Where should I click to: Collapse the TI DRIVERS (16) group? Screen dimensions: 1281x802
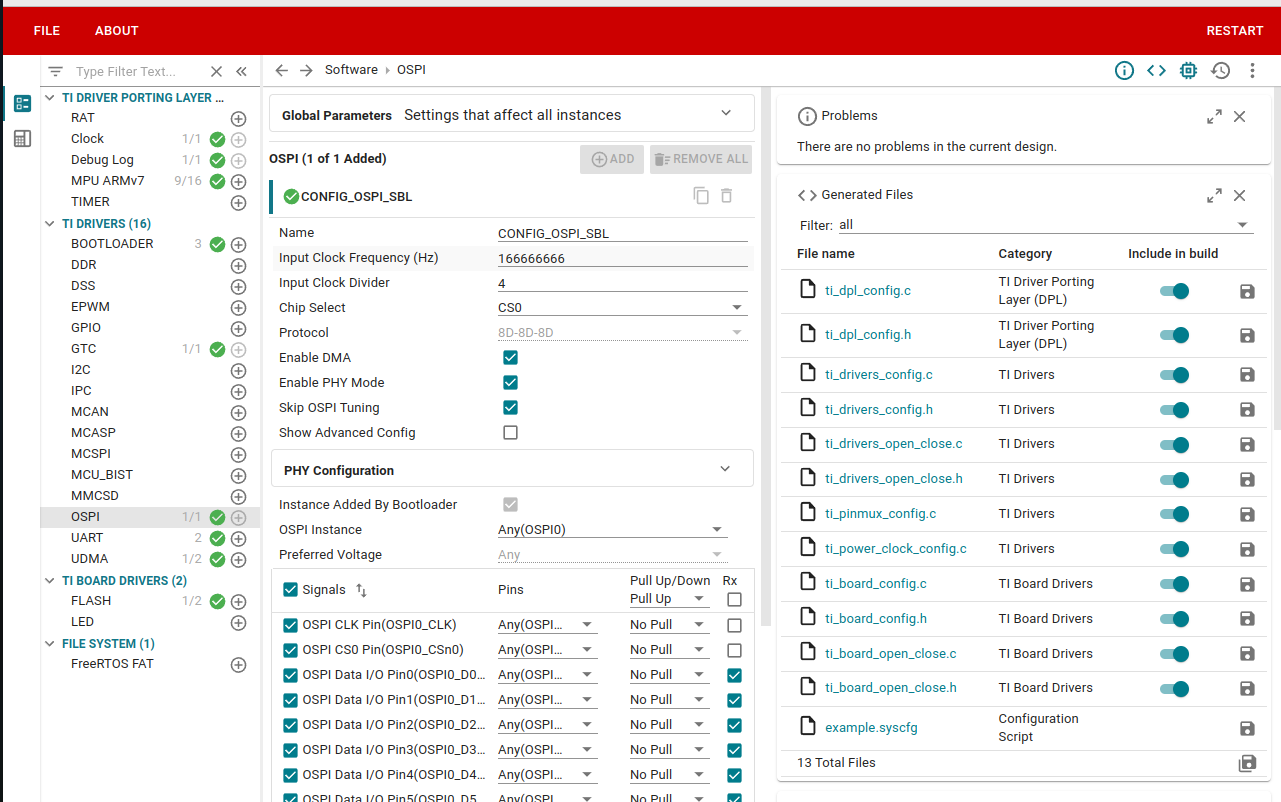coord(51,224)
